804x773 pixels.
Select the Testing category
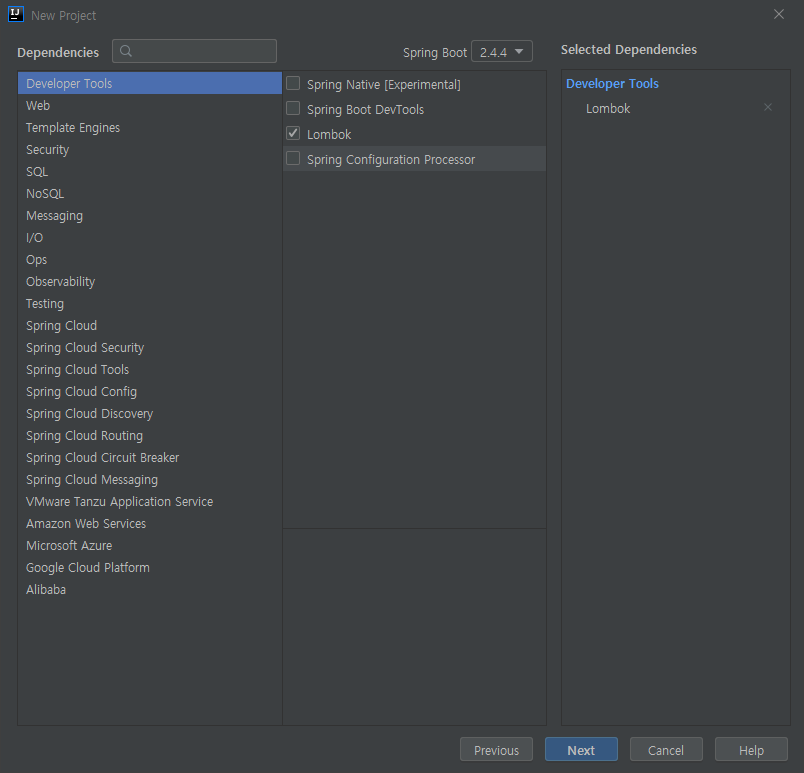[150, 304]
